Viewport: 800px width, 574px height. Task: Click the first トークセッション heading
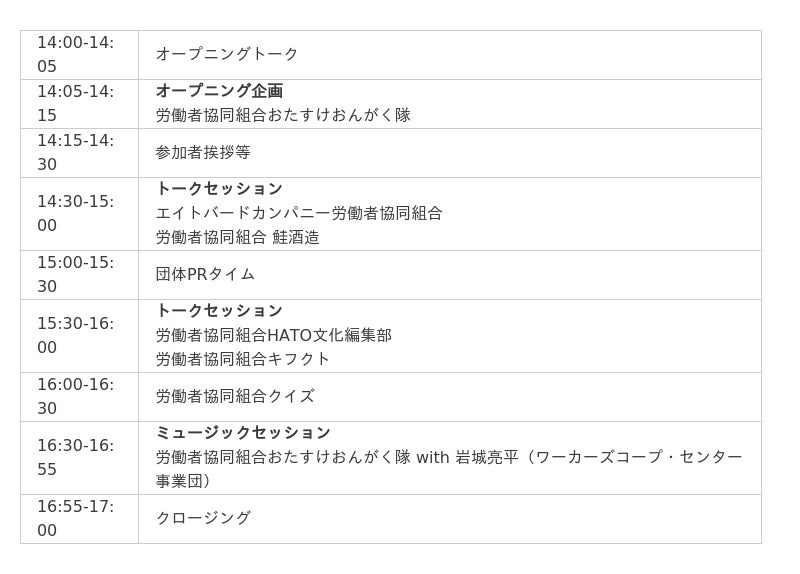[219, 189]
